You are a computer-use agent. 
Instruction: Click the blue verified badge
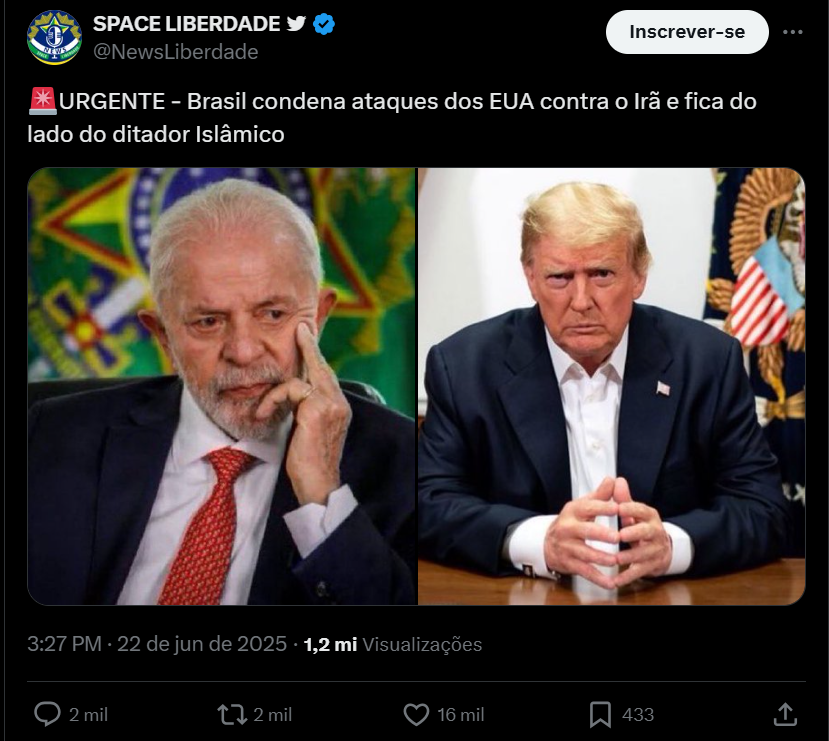click(324, 24)
